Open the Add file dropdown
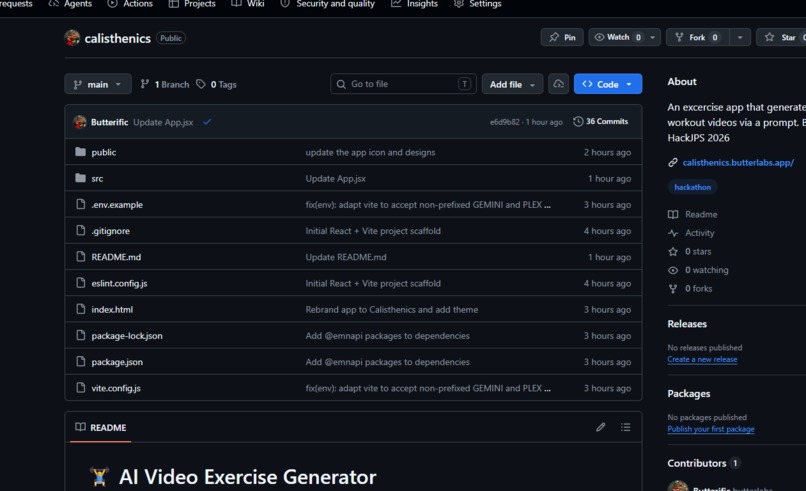The image size is (806, 491). [512, 84]
